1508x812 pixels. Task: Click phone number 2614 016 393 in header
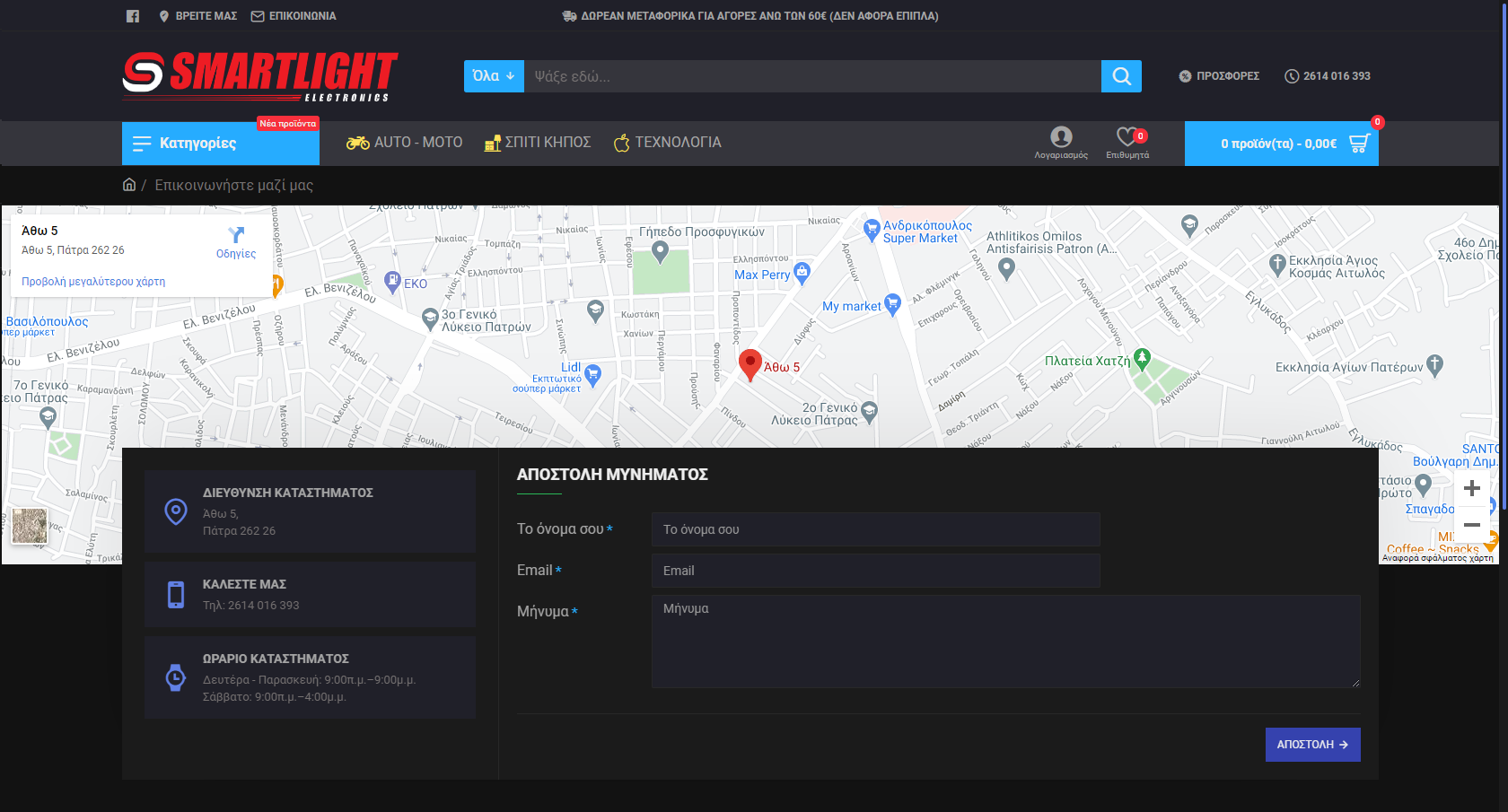click(x=1328, y=76)
